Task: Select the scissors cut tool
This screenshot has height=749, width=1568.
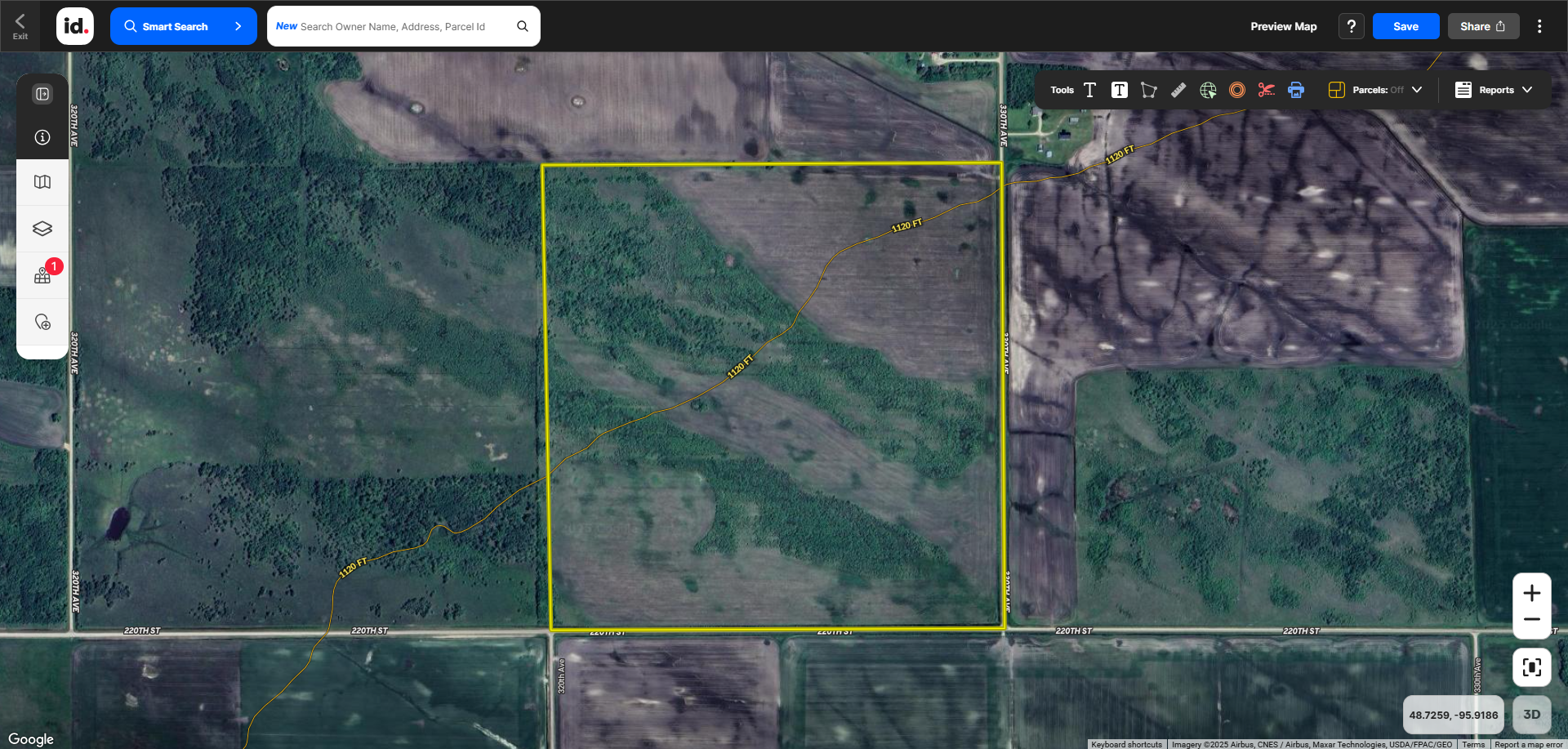Action: pos(1267,90)
